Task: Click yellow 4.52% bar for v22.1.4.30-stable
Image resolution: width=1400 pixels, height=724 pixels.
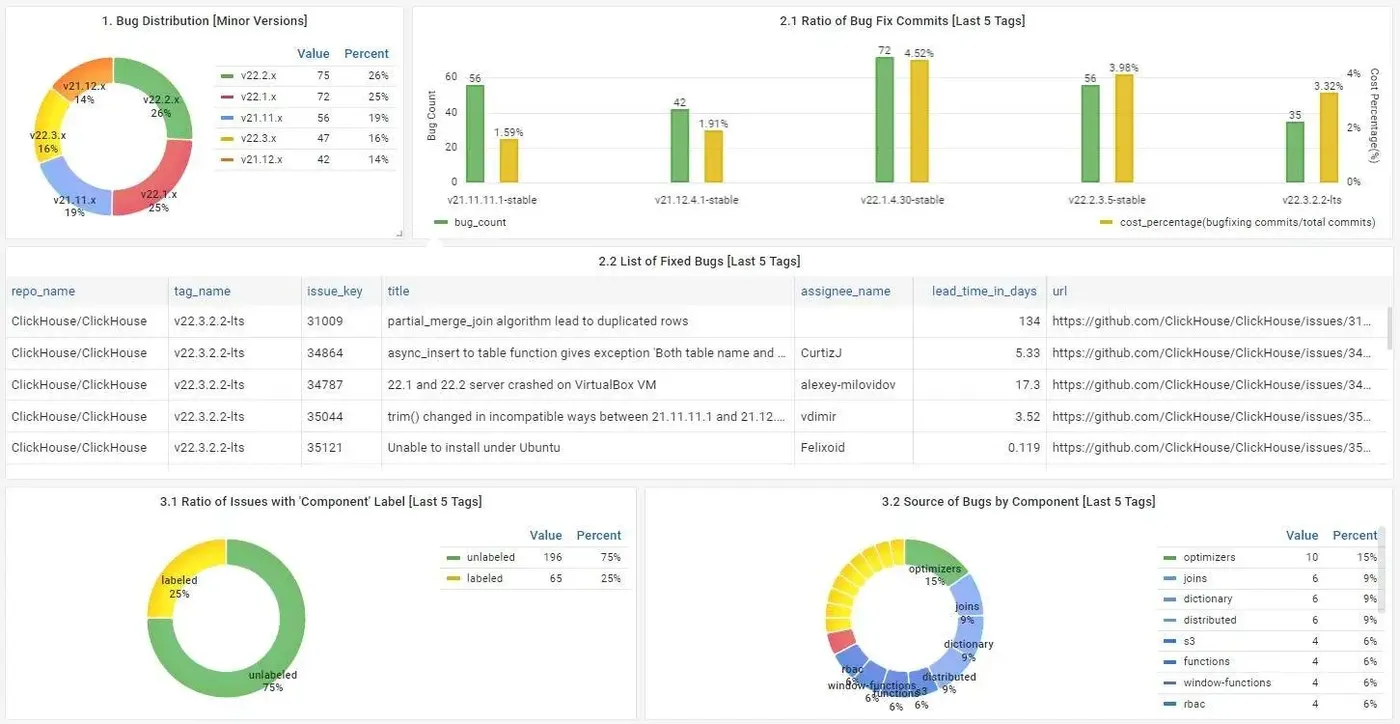Action: (919, 121)
